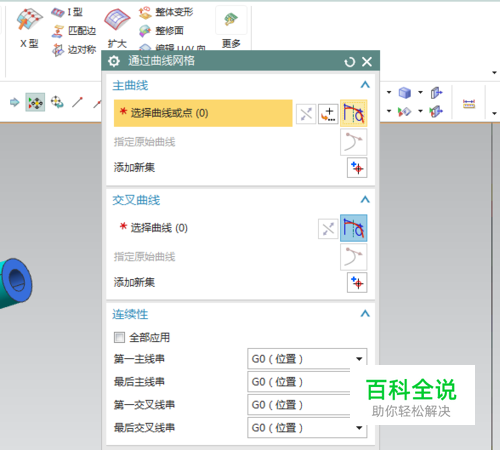Screen dimensions: 500x450
Task: Click the move/rotate object toolbar icon
Action: pyautogui.click(x=57, y=102)
